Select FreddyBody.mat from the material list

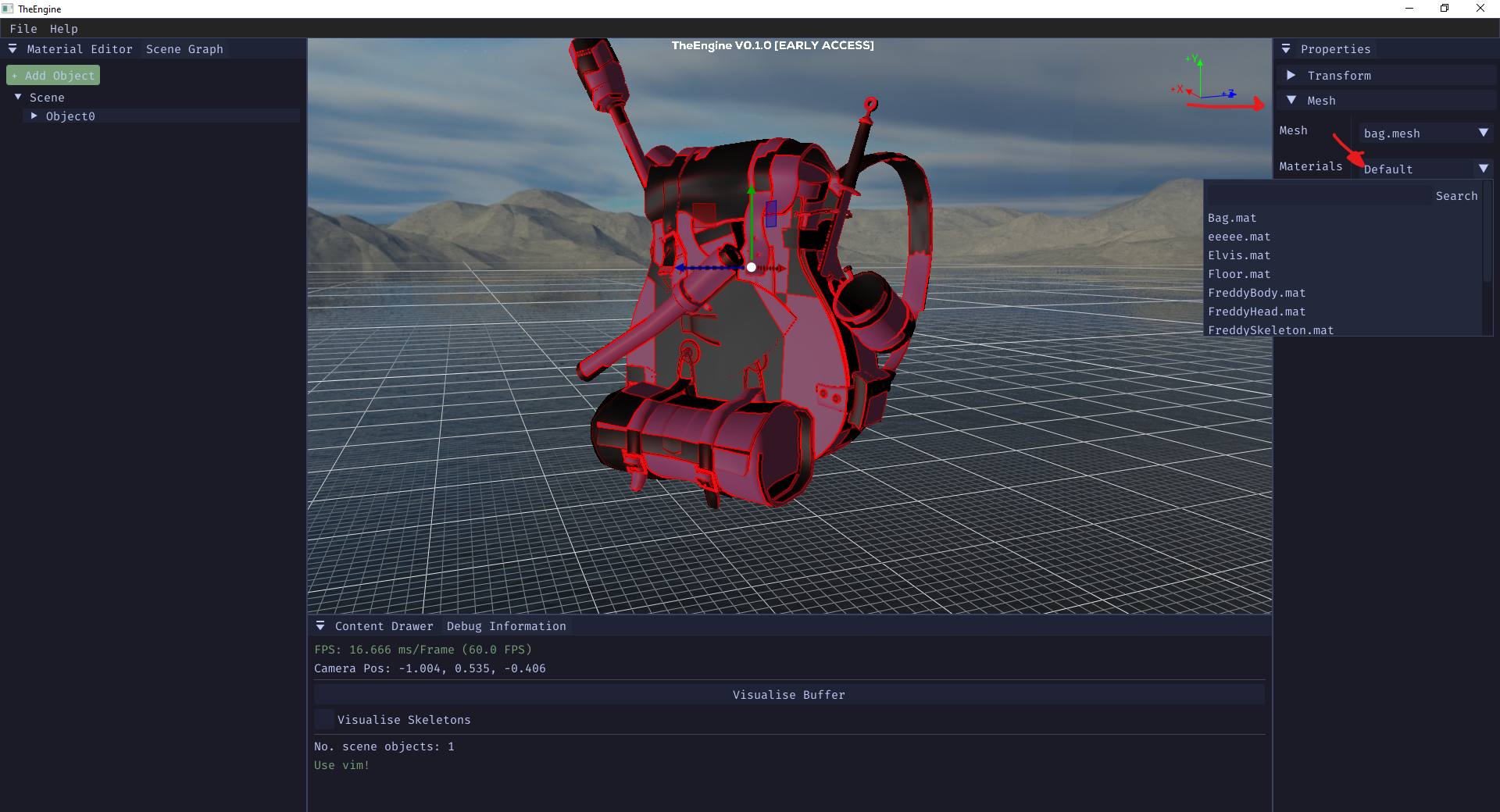coord(1256,293)
